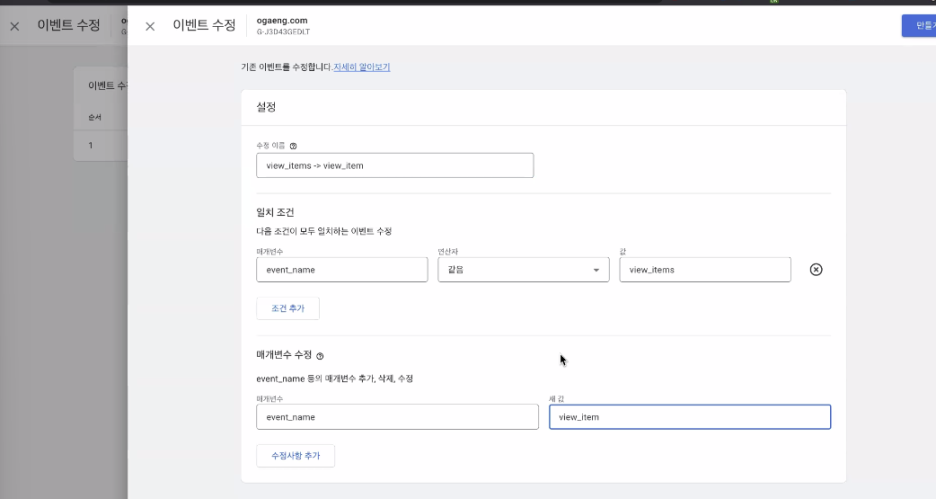
Task: Click the help icon next to 매개변수 수정
Action: click(320, 356)
